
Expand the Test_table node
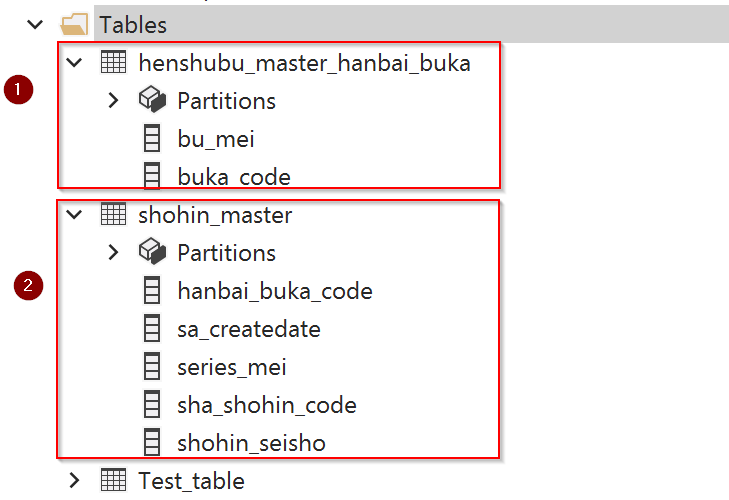[x=75, y=481]
